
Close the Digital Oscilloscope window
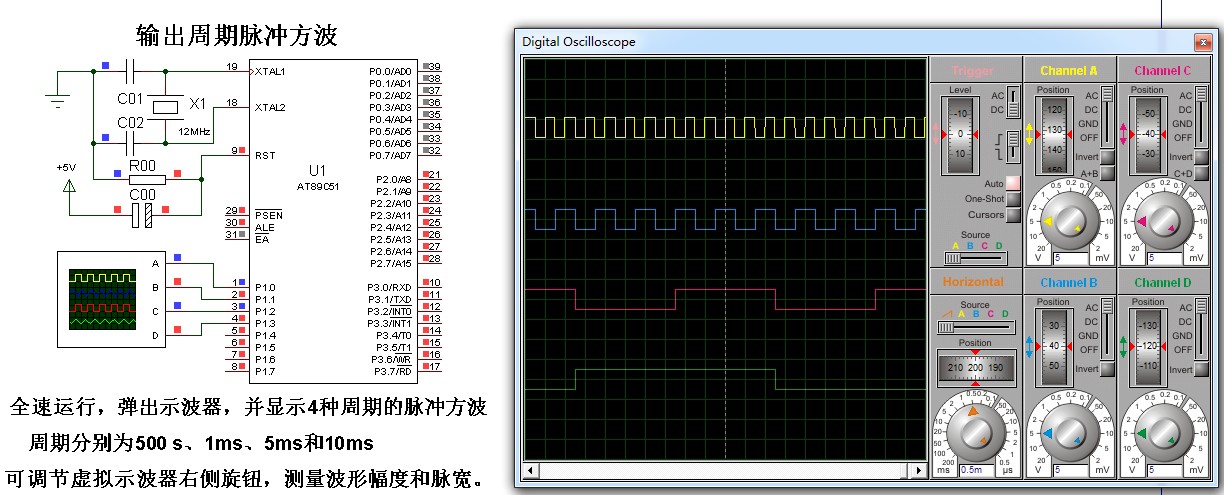tap(1202, 42)
